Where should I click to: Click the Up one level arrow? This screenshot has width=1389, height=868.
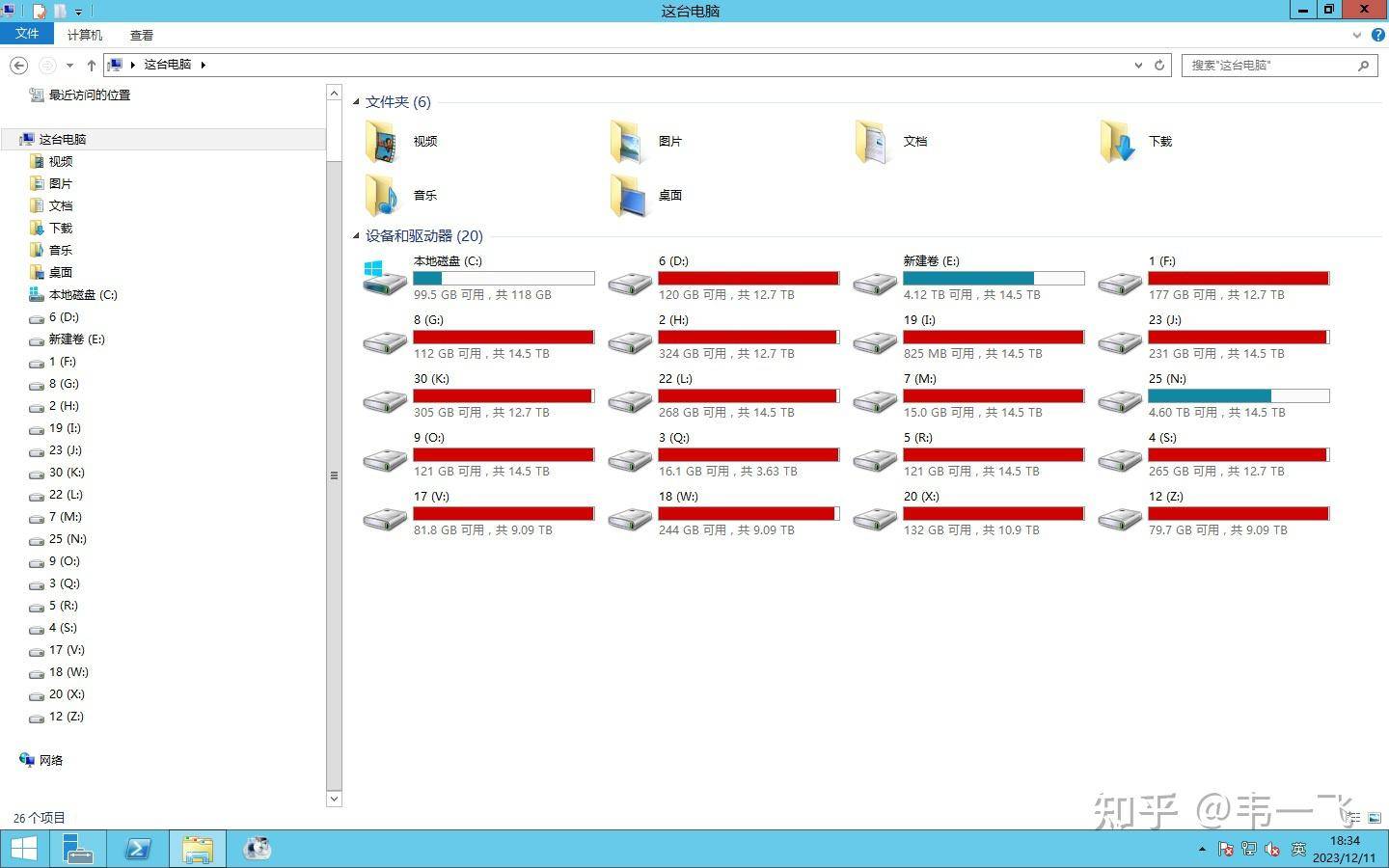pyautogui.click(x=92, y=65)
